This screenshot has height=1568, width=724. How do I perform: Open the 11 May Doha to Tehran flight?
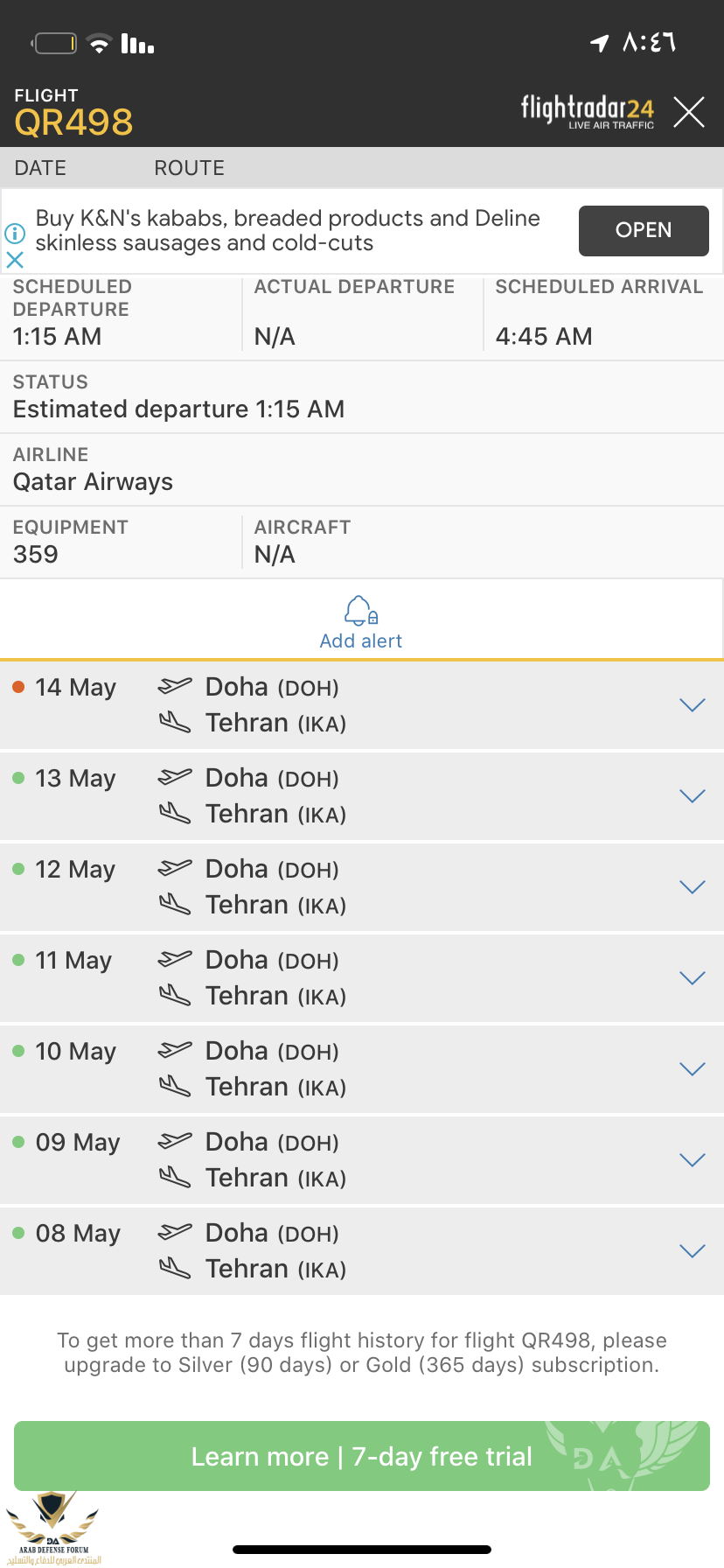(362, 978)
